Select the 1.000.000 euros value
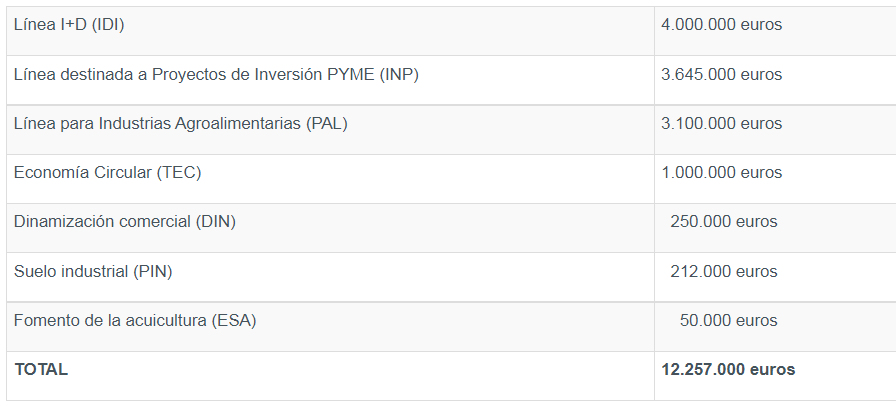896x410 pixels. coord(721,173)
